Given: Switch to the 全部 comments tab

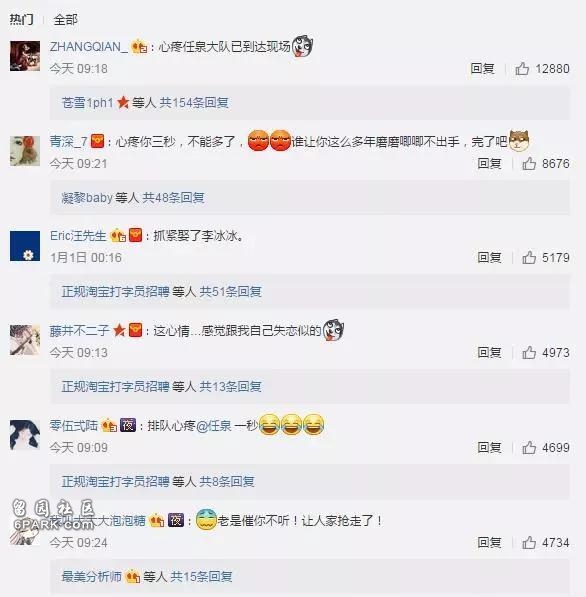Looking at the screenshot, I should click(x=65, y=19).
